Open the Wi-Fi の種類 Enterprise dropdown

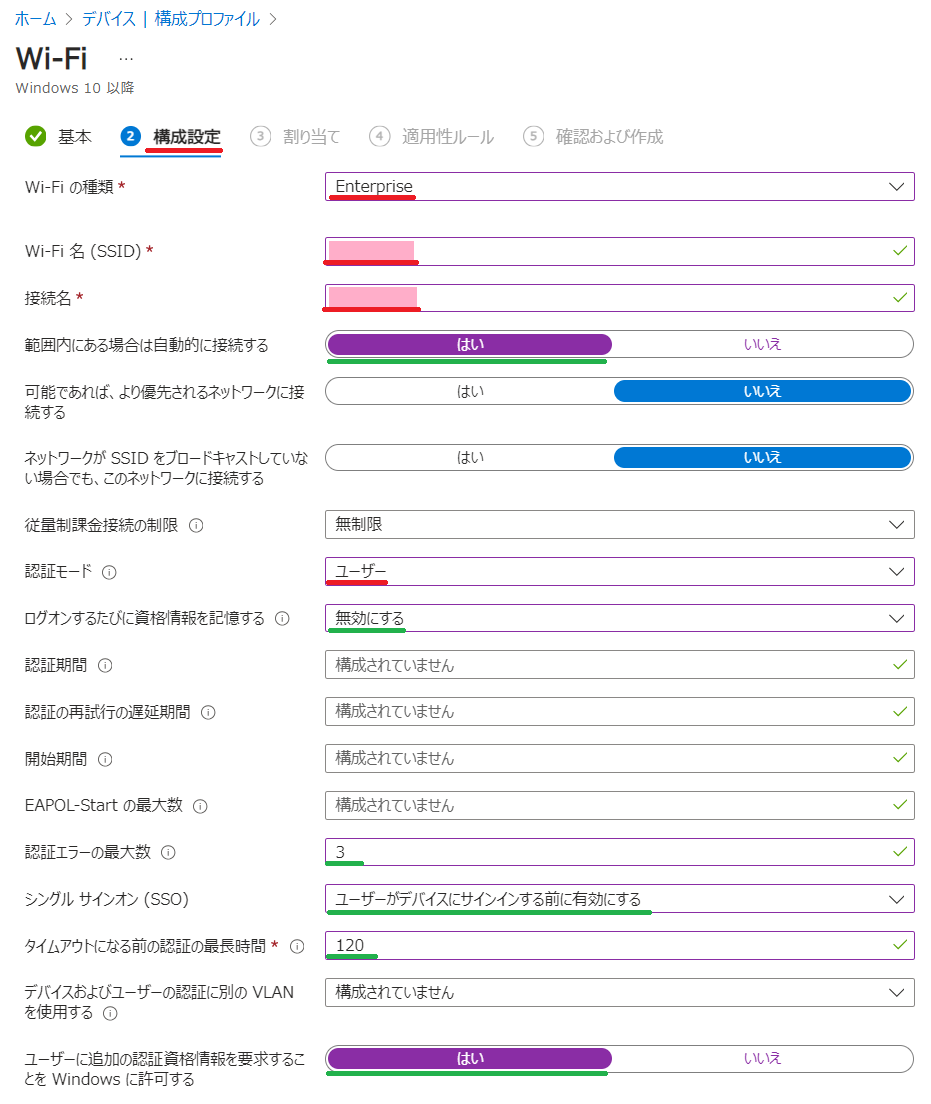(620, 187)
